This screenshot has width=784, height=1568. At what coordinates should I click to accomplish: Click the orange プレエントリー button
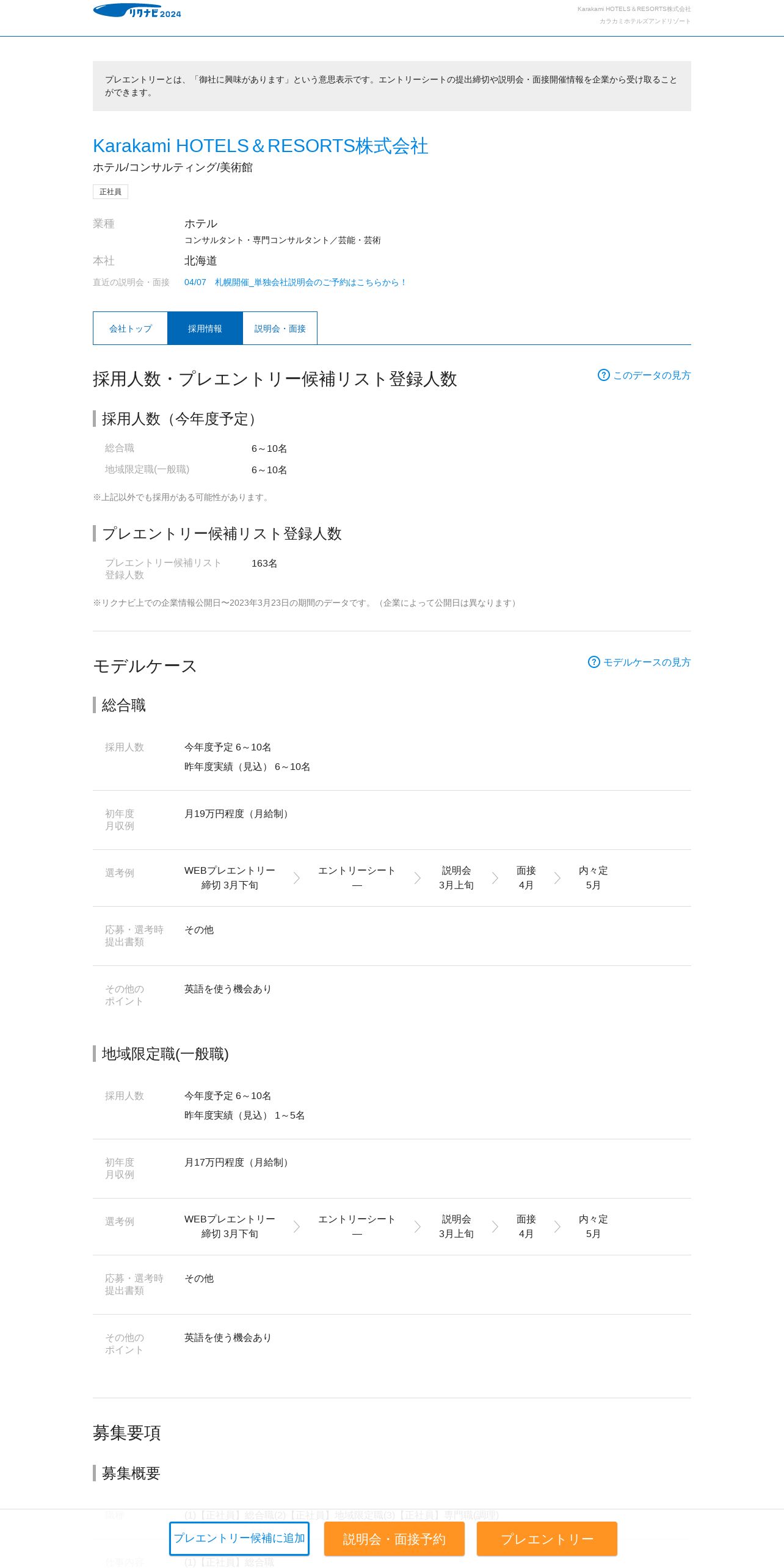coord(547,1538)
